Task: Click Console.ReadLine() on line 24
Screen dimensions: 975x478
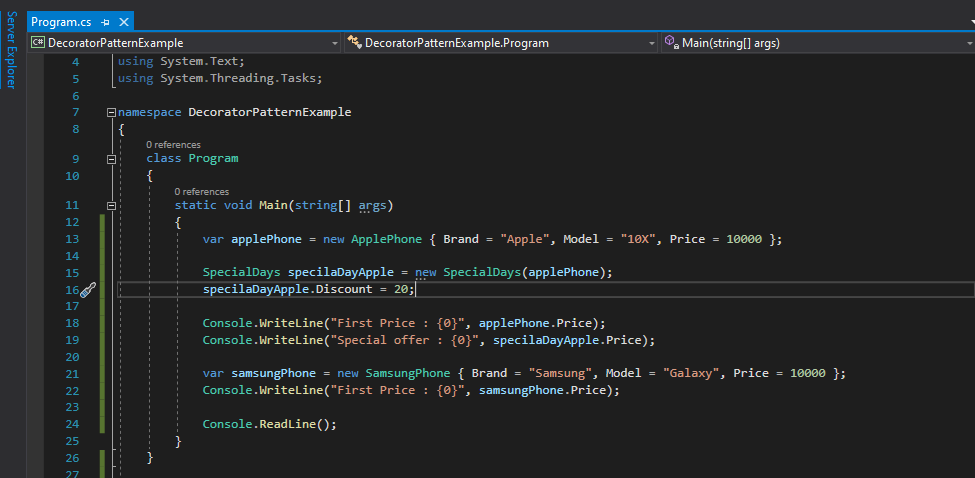Action: pos(269,425)
